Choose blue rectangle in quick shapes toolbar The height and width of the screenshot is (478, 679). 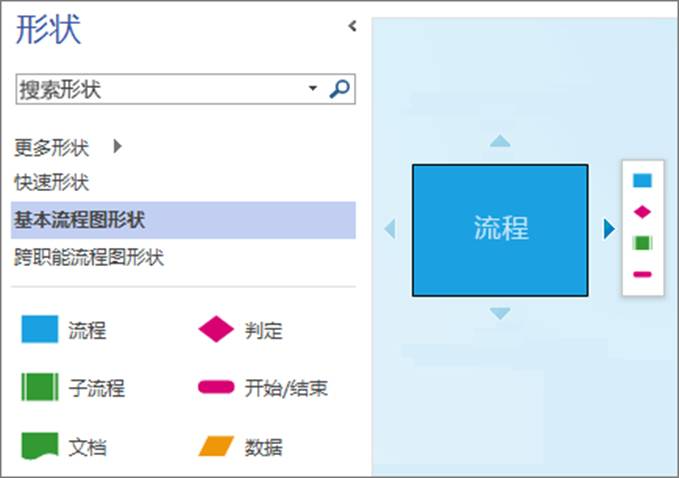point(642,181)
